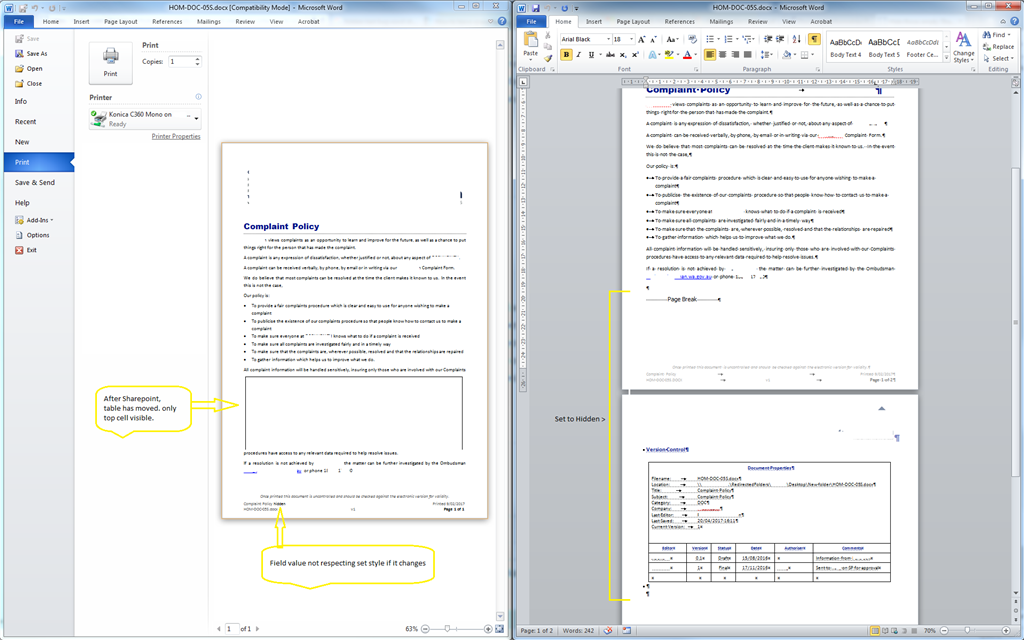Click the large Print button with printer icon
This screenshot has height=640, width=1024.
(110, 63)
